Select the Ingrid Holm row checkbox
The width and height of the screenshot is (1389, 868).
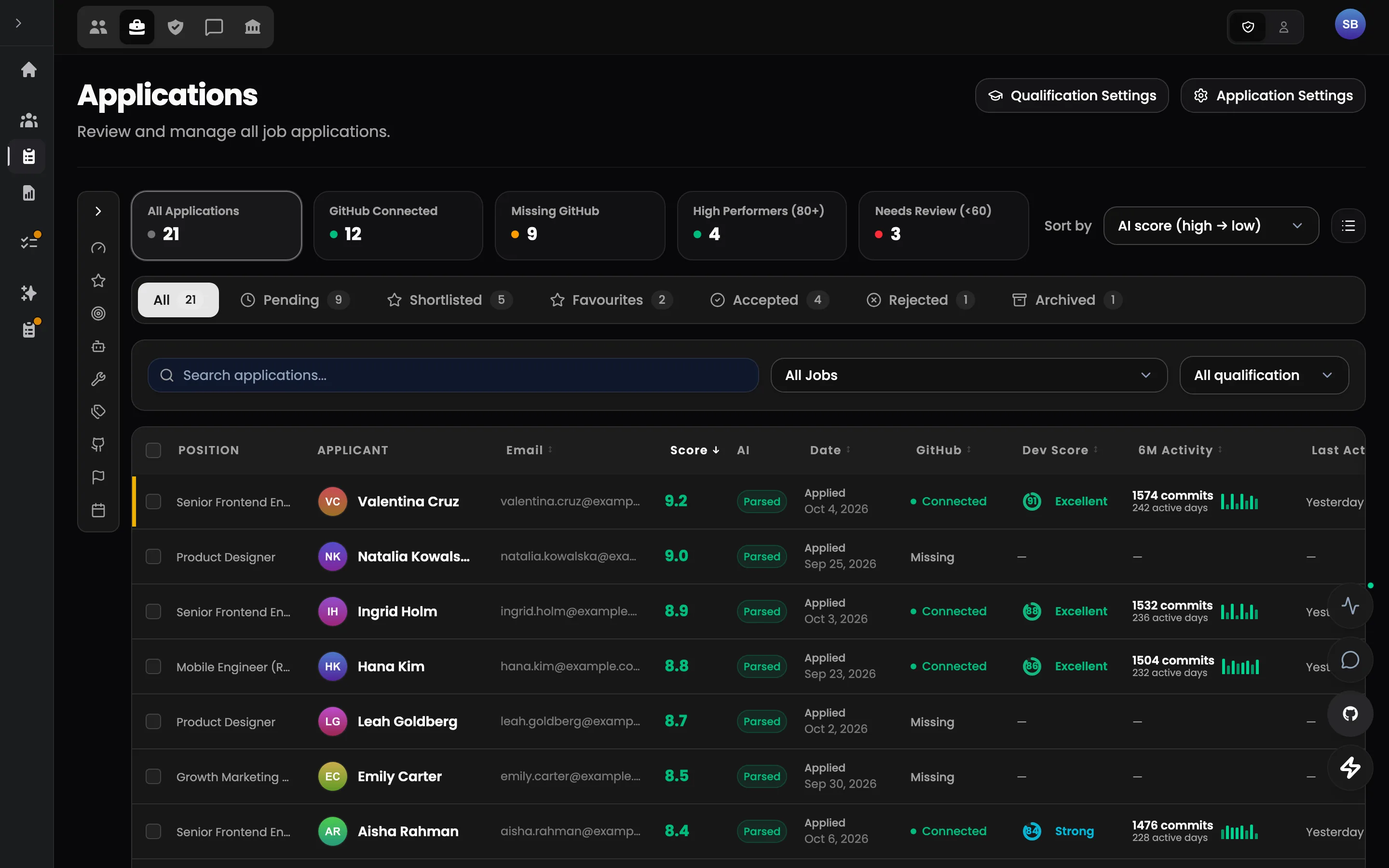coord(153,611)
